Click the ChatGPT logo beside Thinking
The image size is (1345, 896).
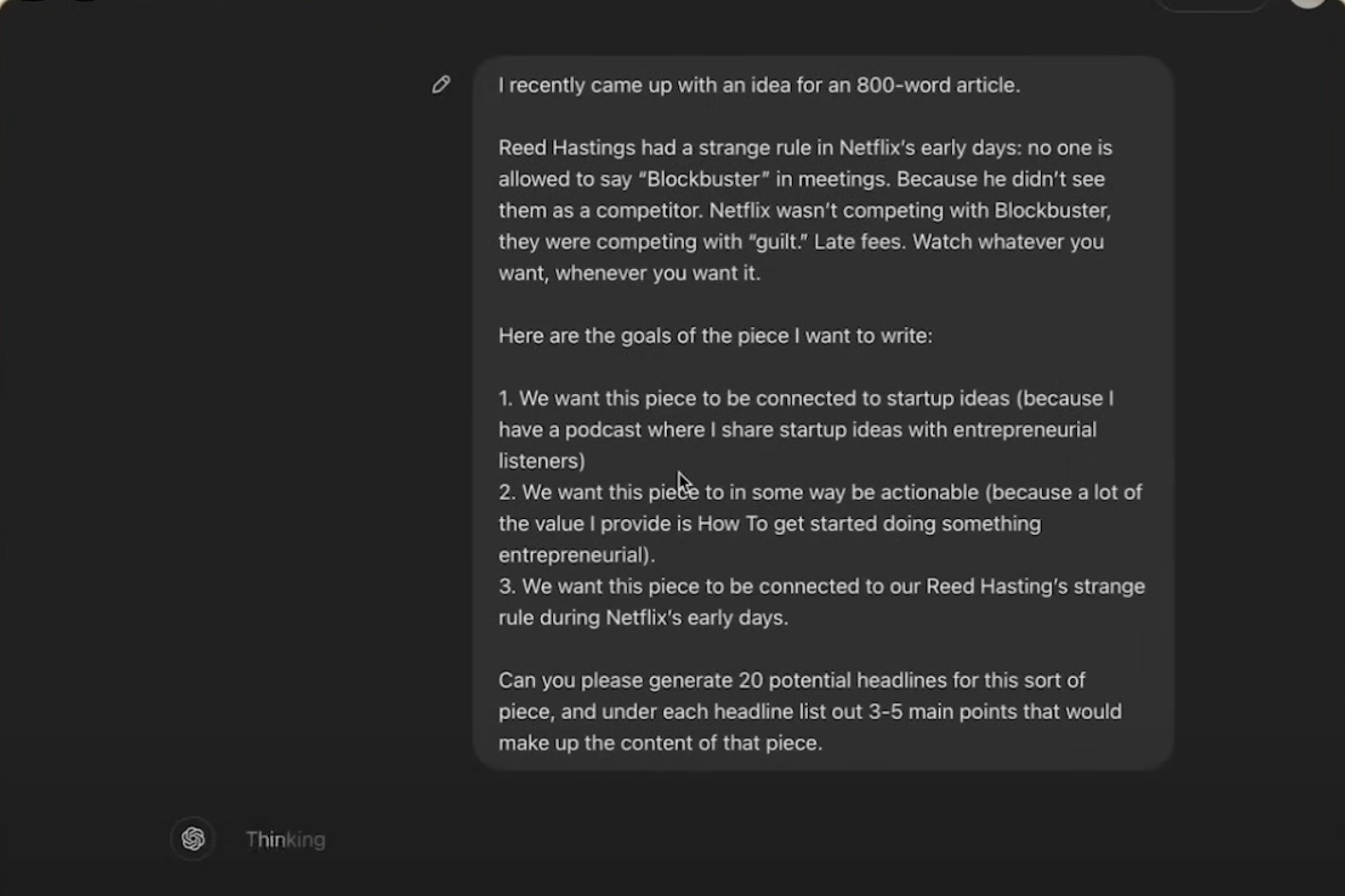[x=193, y=838]
